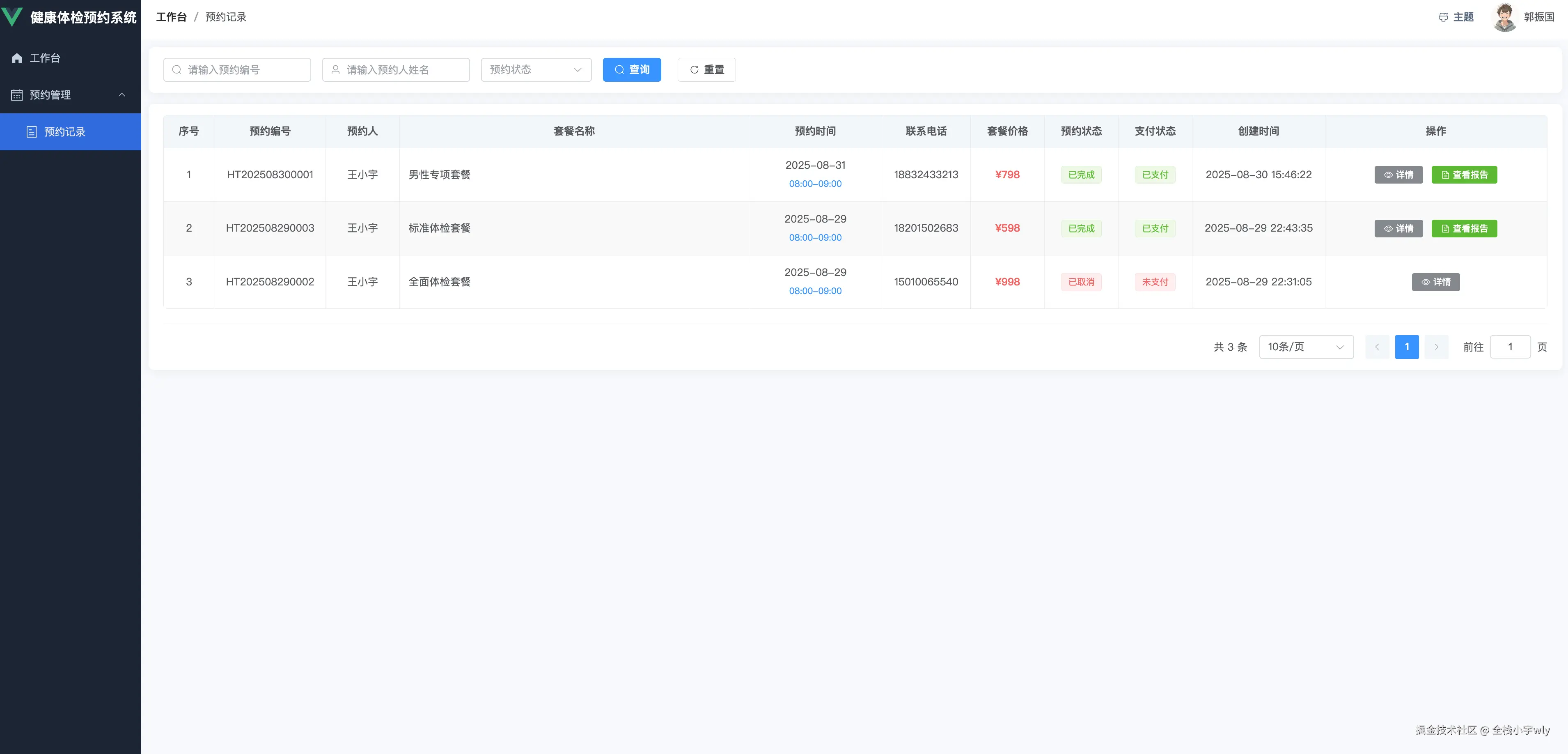This screenshot has width=1568, height=754.
Task: Select 预约记录 sidebar item
Action: (64, 132)
